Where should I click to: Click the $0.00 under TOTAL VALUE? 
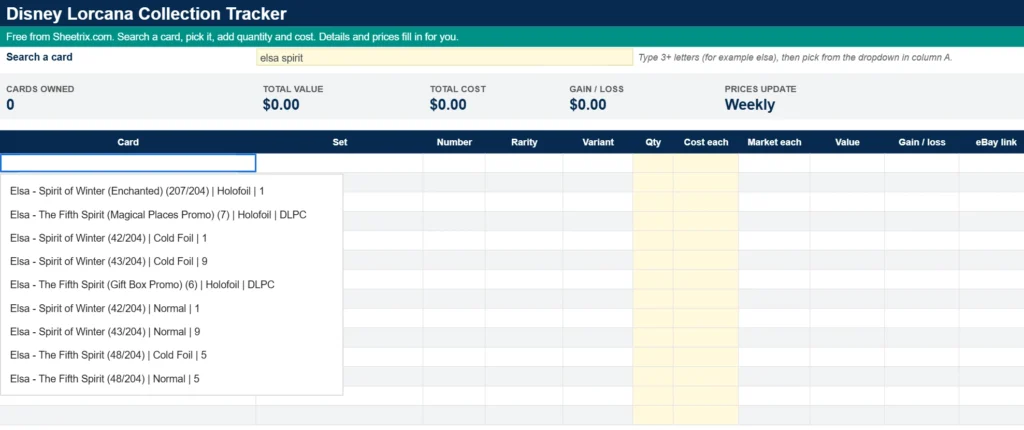click(281, 105)
